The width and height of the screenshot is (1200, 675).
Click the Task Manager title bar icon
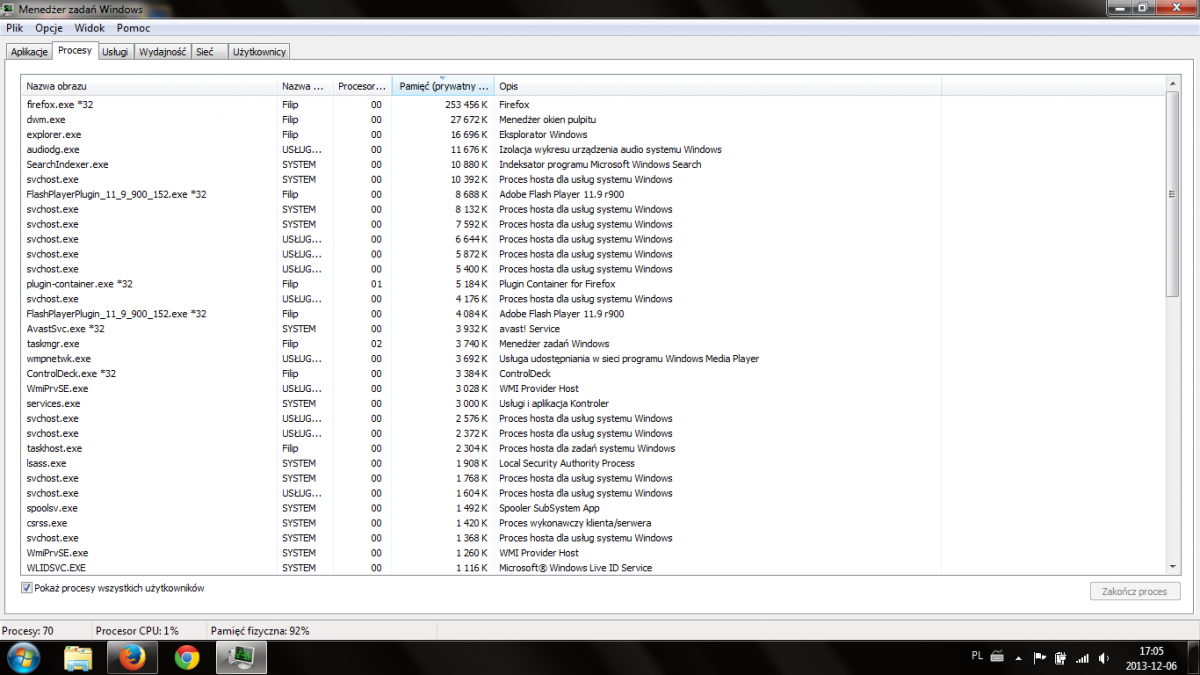tap(10, 11)
